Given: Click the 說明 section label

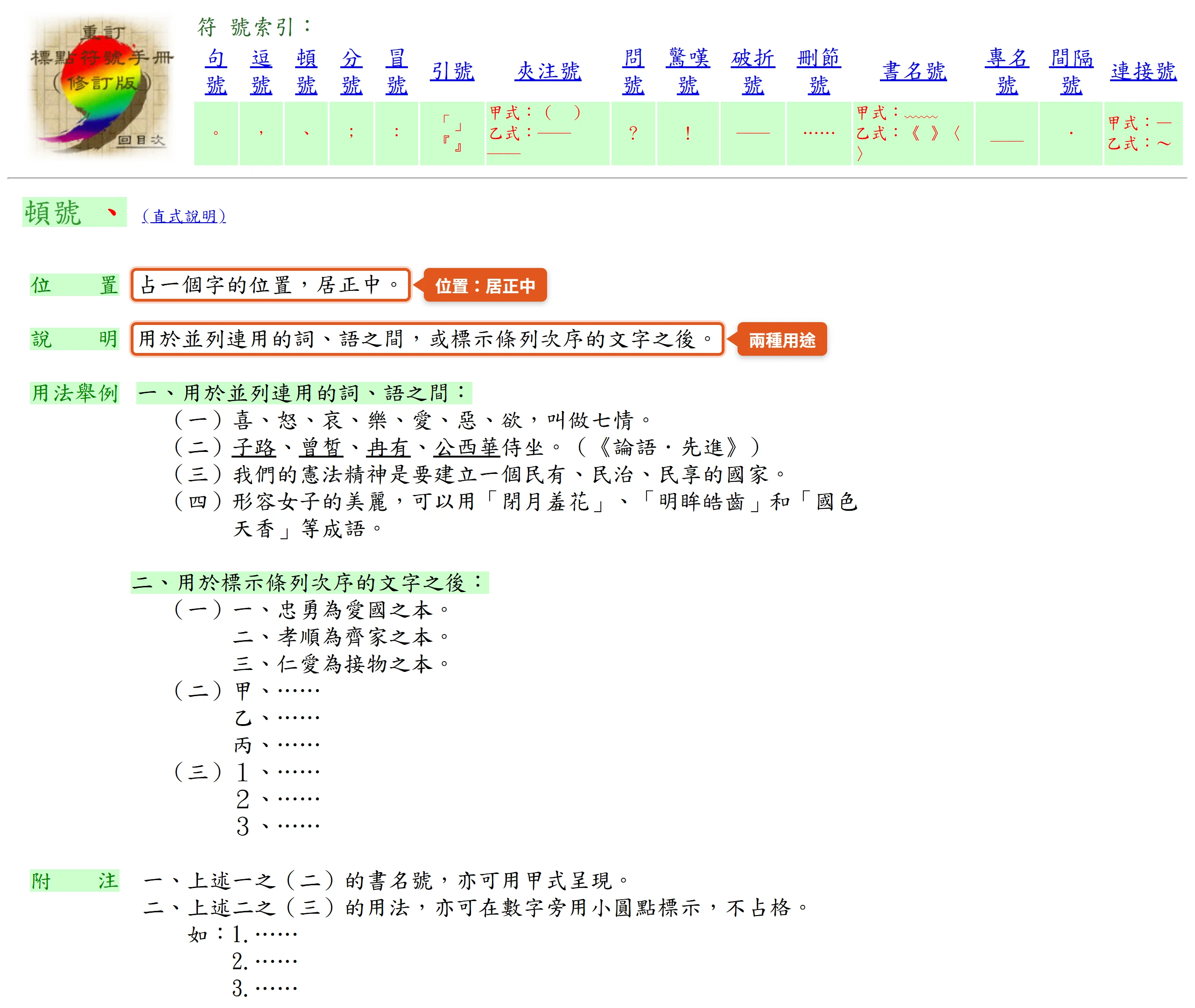Looking at the screenshot, I should click(75, 339).
